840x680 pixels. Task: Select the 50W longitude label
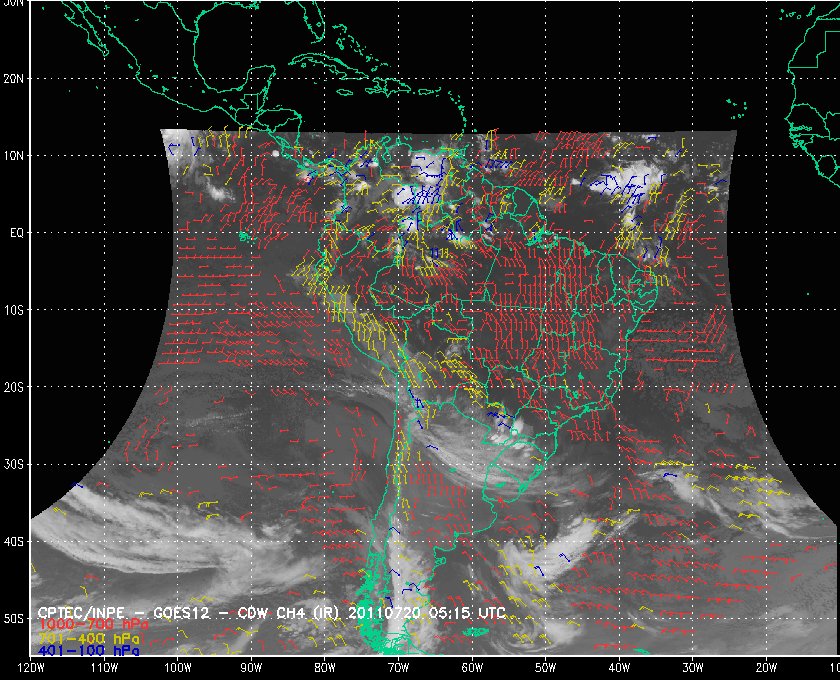[545, 668]
